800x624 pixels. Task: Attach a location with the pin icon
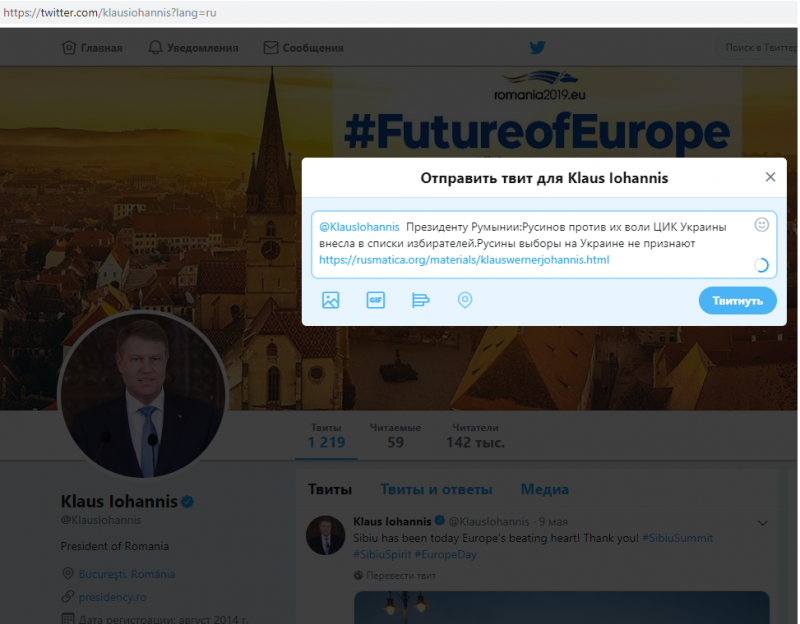(465, 300)
